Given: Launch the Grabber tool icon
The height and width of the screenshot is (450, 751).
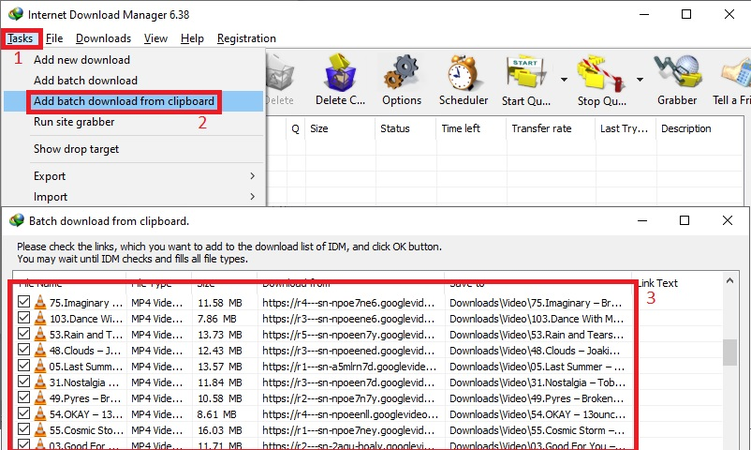Looking at the screenshot, I should point(676,74).
